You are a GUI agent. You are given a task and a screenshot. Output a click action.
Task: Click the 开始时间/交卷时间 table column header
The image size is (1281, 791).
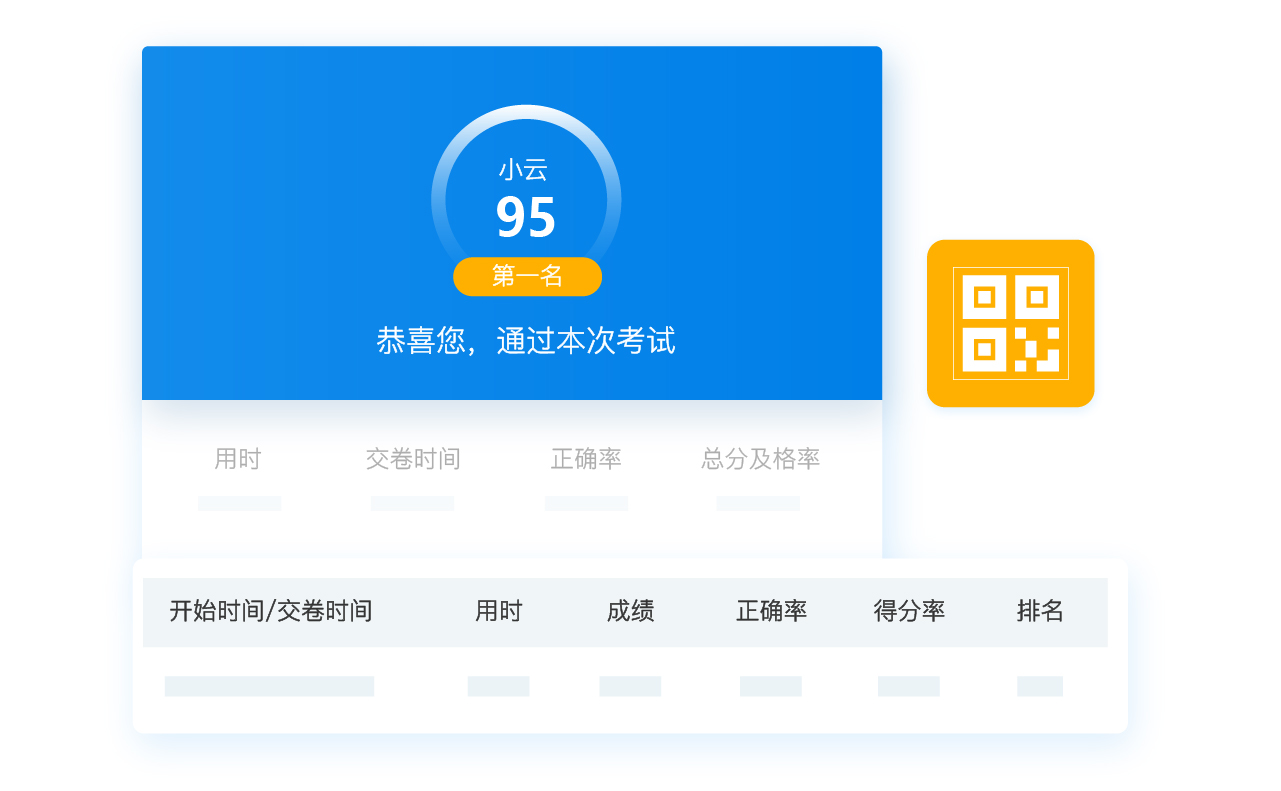click(271, 611)
